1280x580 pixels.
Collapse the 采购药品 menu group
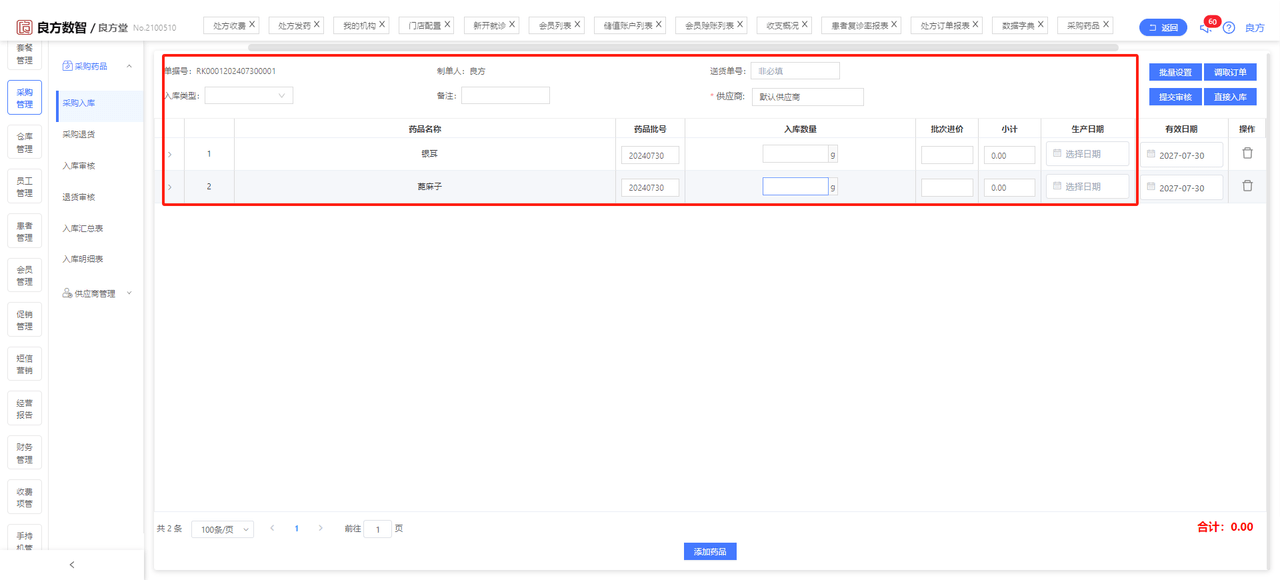click(x=129, y=67)
